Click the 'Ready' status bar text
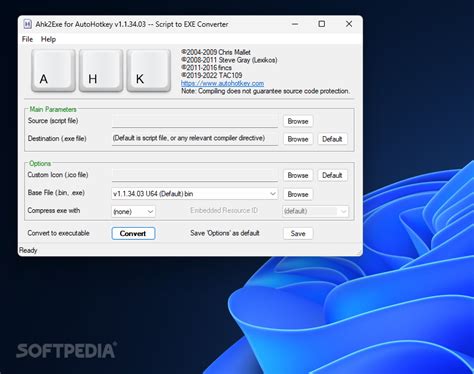This screenshot has width=474, height=374. point(28,250)
